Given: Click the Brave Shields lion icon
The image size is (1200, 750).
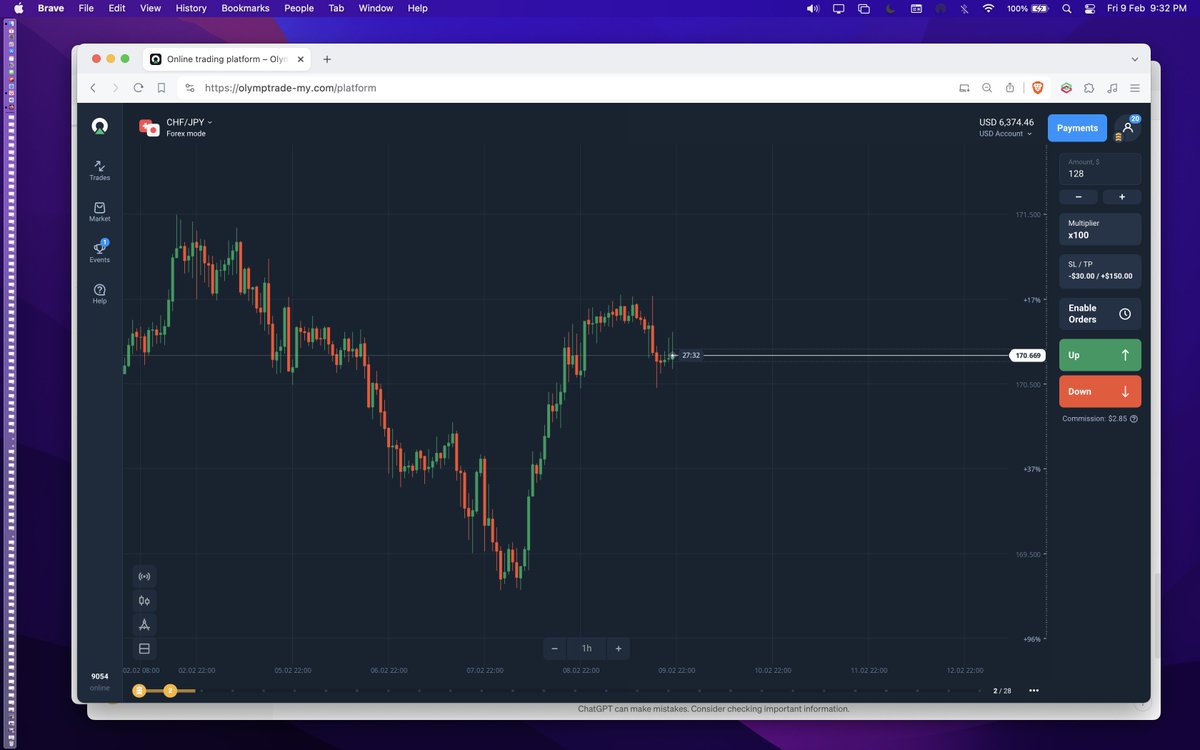Looking at the screenshot, I should (x=1037, y=88).
